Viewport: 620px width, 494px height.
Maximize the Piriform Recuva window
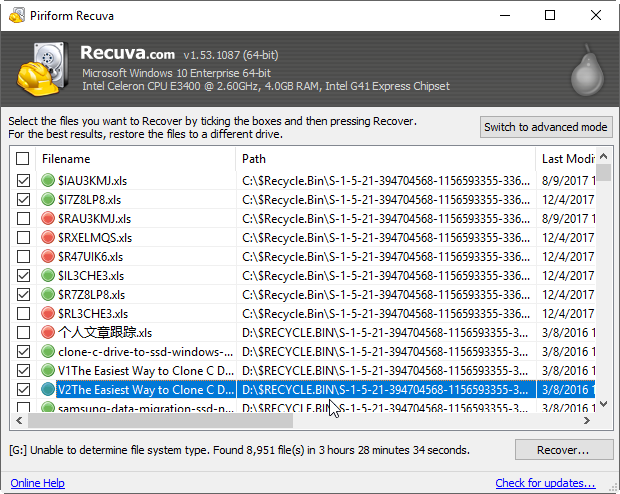click(x=550, y=15)
